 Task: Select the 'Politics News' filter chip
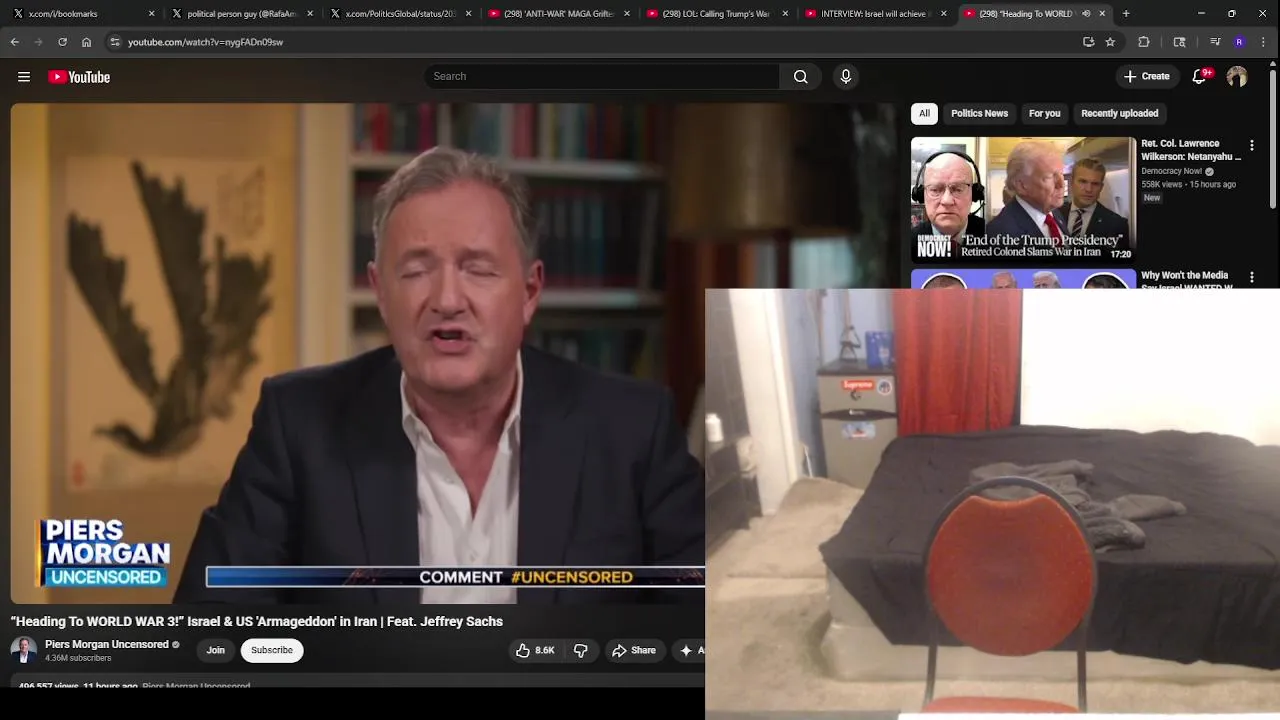click(979, 113)
